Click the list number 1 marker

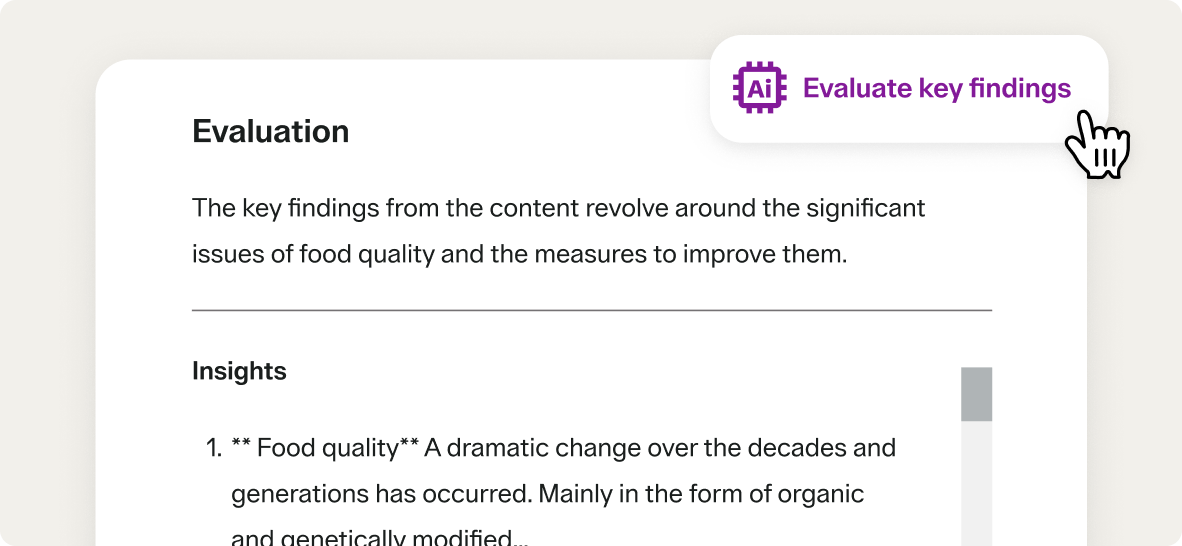click(213, 447)
